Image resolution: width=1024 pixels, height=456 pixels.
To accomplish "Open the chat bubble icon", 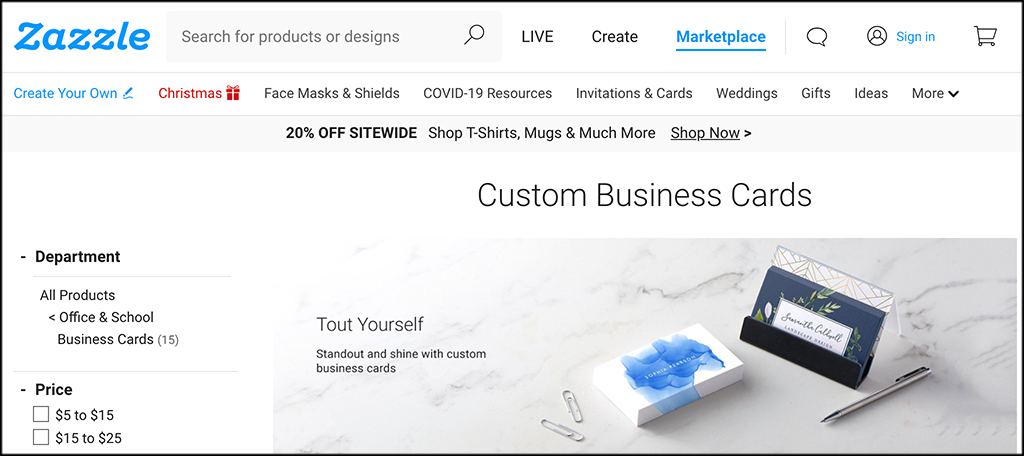I will [x=816, y=37].
